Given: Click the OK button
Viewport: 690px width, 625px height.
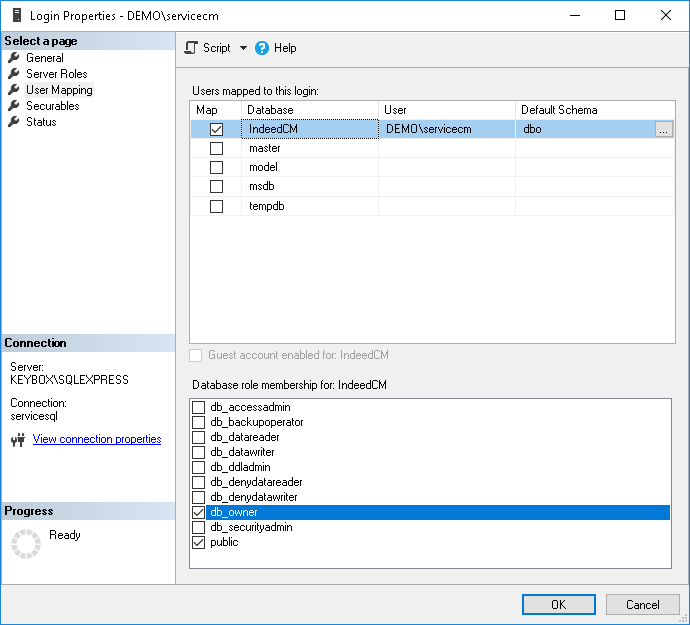Looking at the screenshot, I should [x=558, y=604].
